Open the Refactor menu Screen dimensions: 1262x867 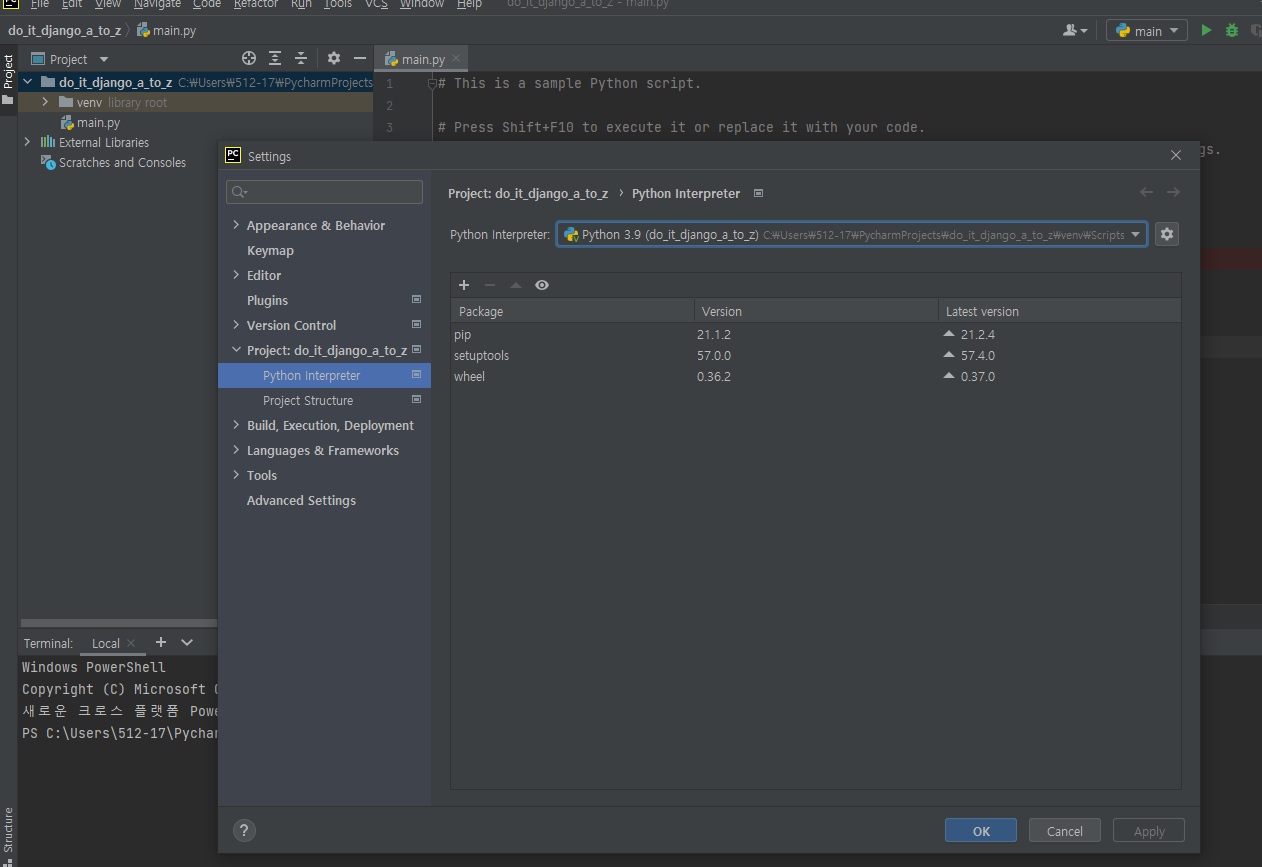(x=256, y=4)
